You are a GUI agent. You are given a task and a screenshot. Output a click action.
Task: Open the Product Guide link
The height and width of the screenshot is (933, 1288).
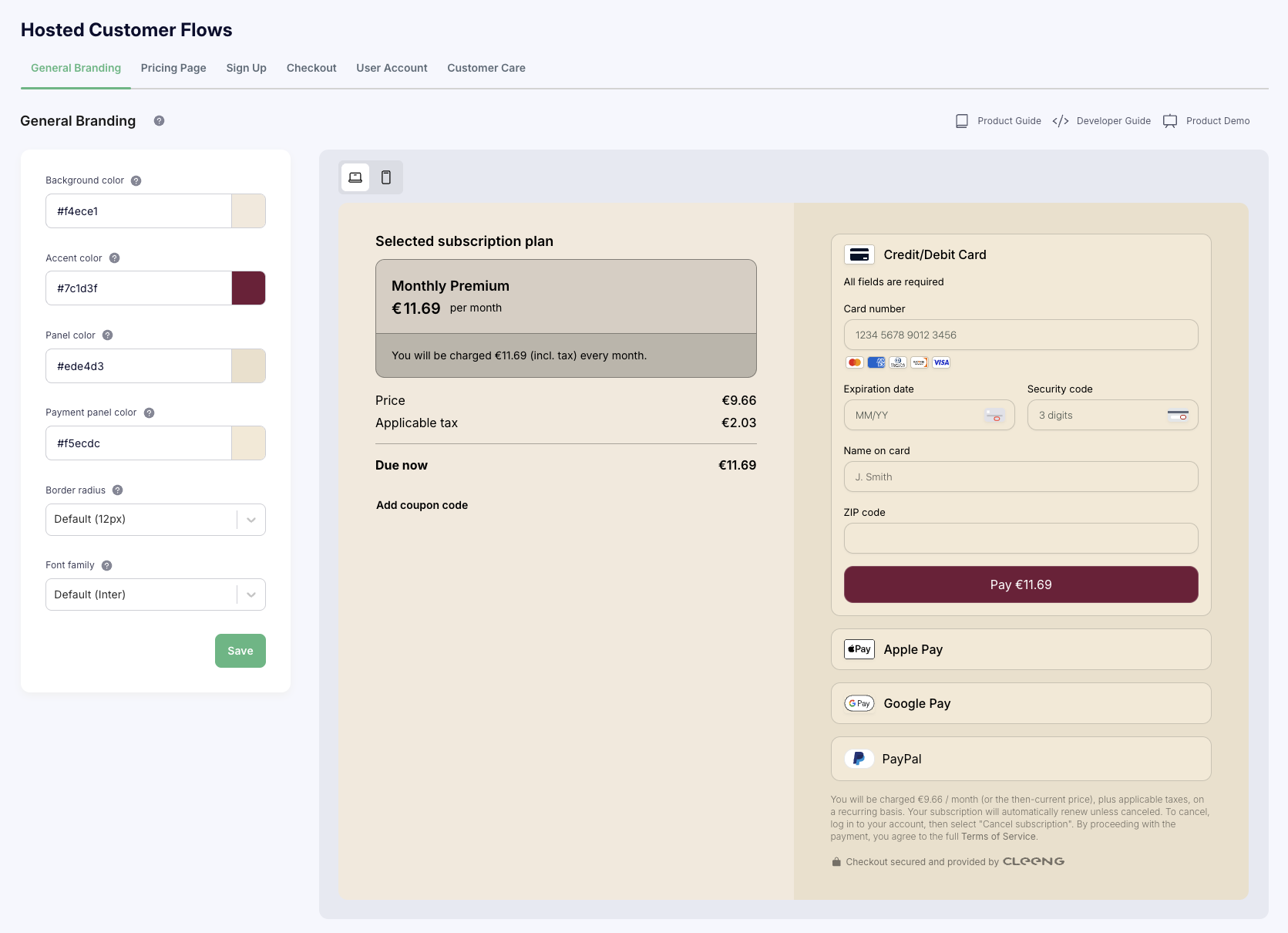(1009, 121)
